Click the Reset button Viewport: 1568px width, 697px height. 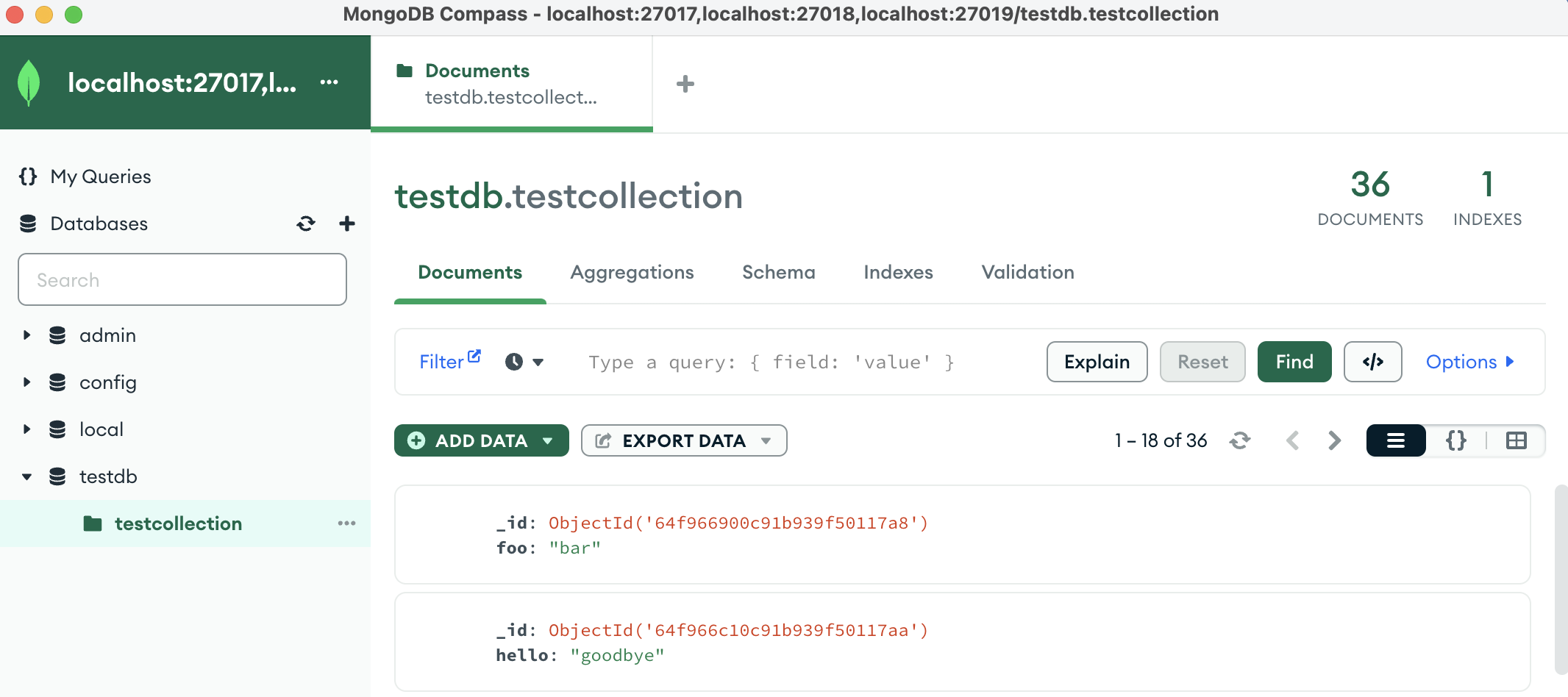pyautogui.click(x=1202, y=362)
